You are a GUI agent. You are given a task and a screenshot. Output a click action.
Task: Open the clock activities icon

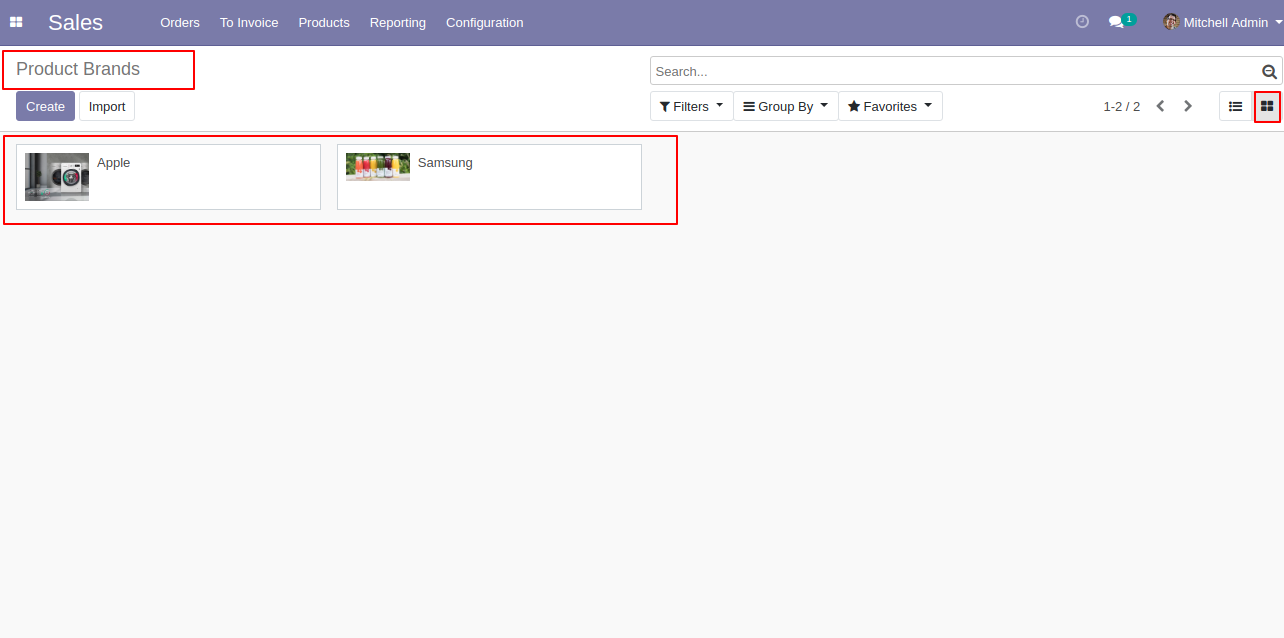point(1082,22)
